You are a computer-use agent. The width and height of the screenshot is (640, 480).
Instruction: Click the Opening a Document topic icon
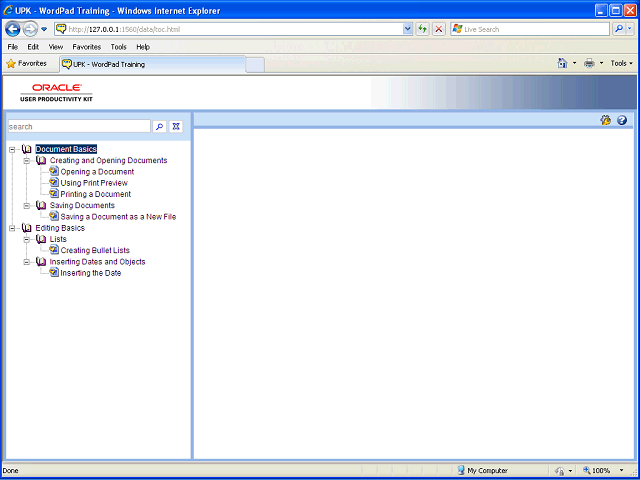(54, 171)
